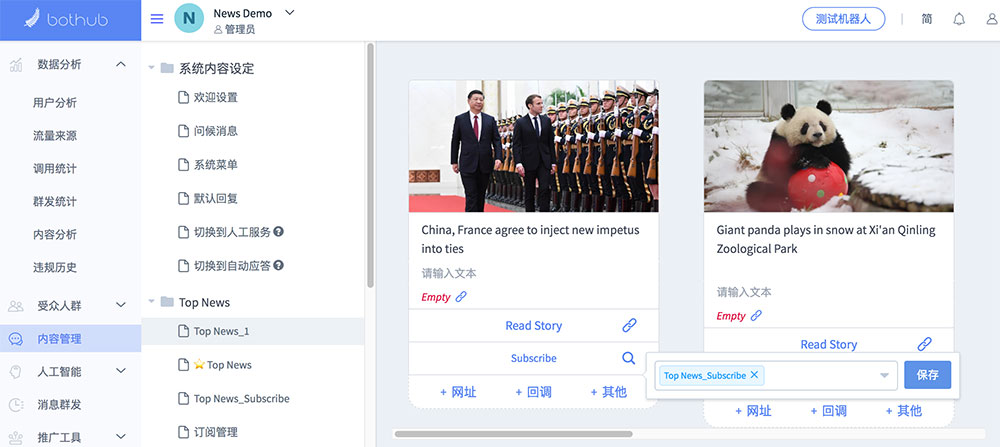
Task: Click the panda photo thumbnail
Action: pyautogui.click(x=828, y=146)
